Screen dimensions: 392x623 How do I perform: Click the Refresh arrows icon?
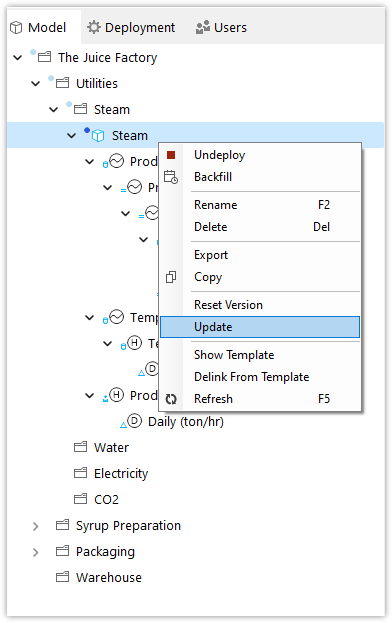pyautogui.click(x=171, y=399)
